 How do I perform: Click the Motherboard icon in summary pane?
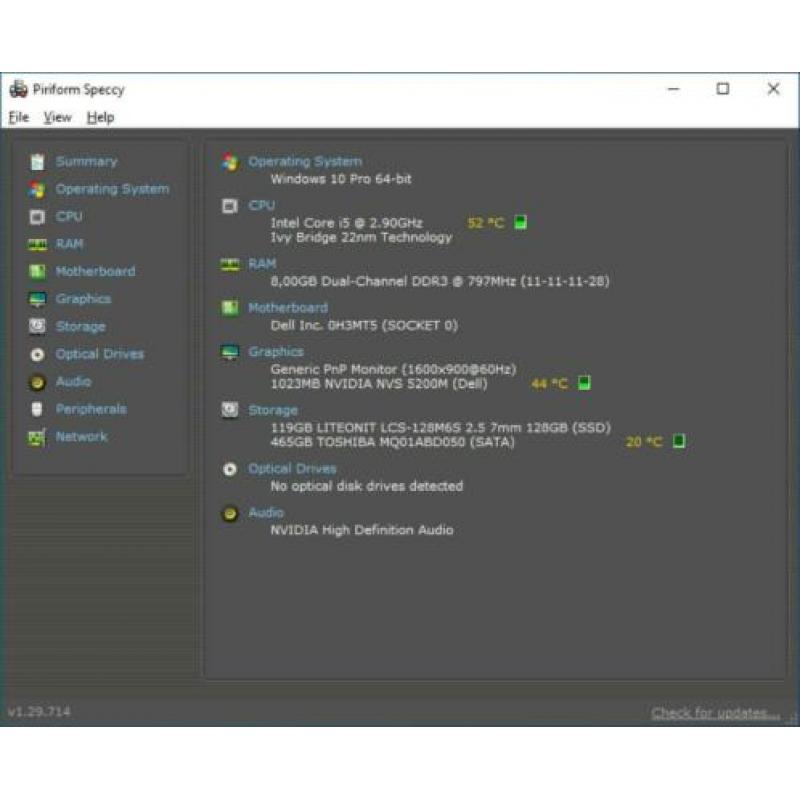coord(230,308)
